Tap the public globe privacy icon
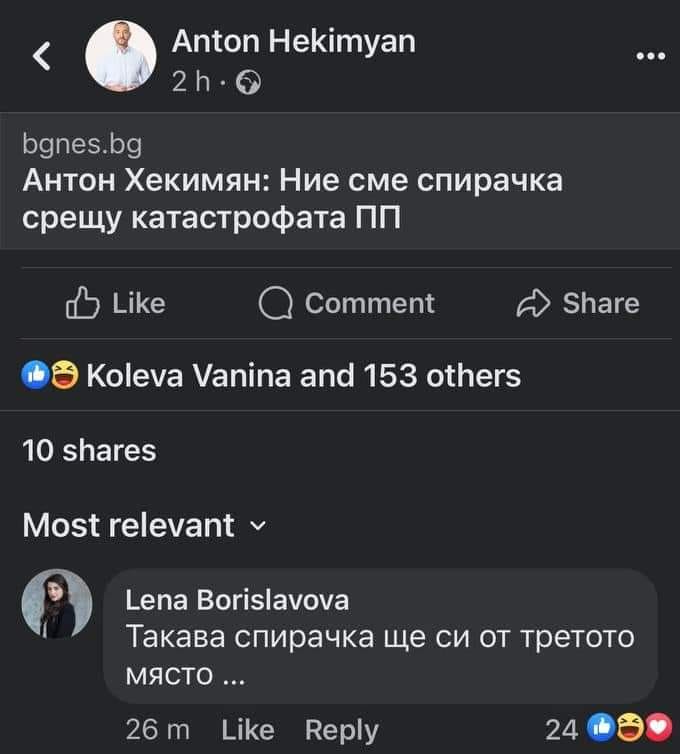The height and width of the screenshot is (754, 680). pos(248,82)
